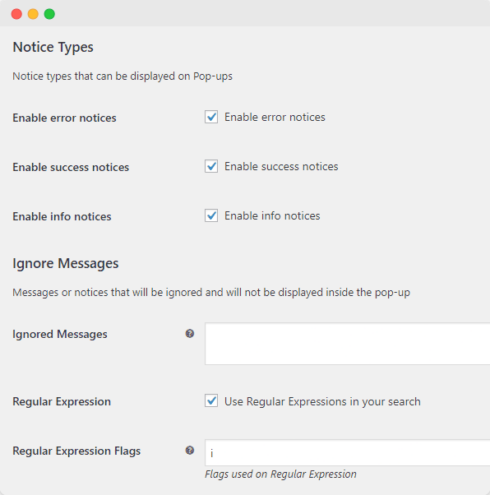This screenshot has height=495, width=490.
Task: Close the window using the red button
Action: pos(17,14)
